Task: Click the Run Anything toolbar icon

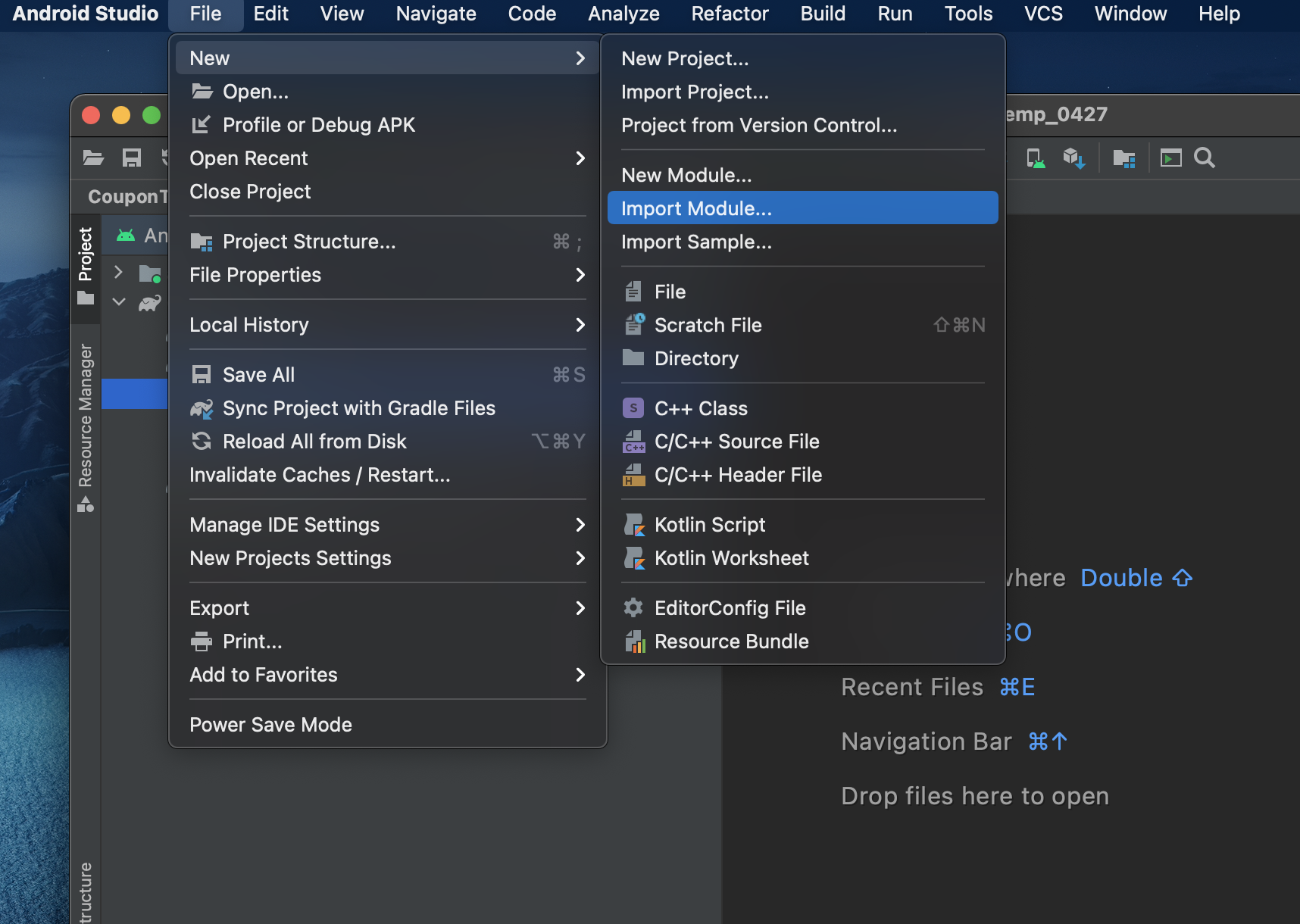Action: coord(1170,158)
